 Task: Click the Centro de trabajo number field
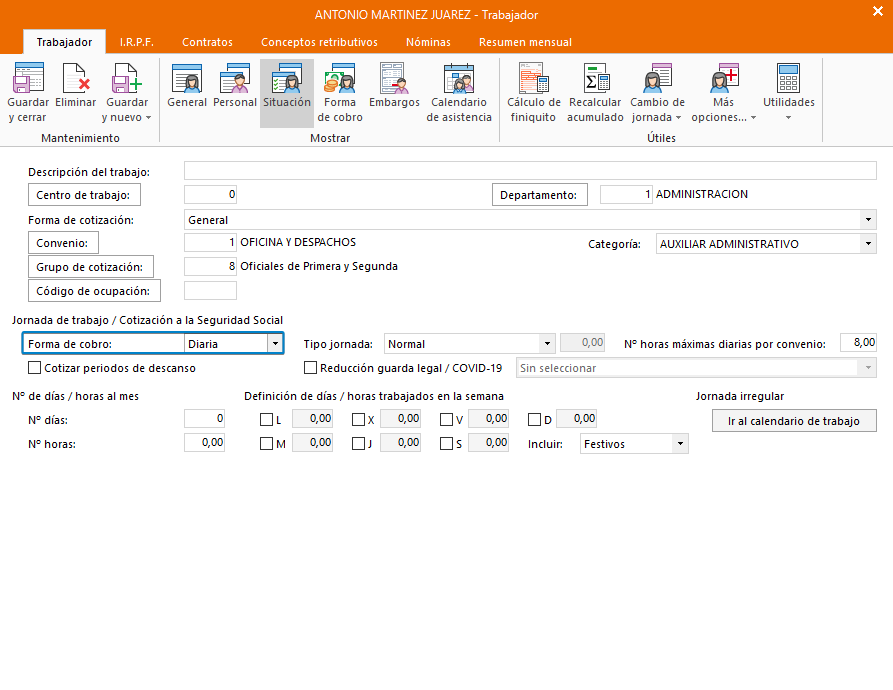tap(210, 195)
